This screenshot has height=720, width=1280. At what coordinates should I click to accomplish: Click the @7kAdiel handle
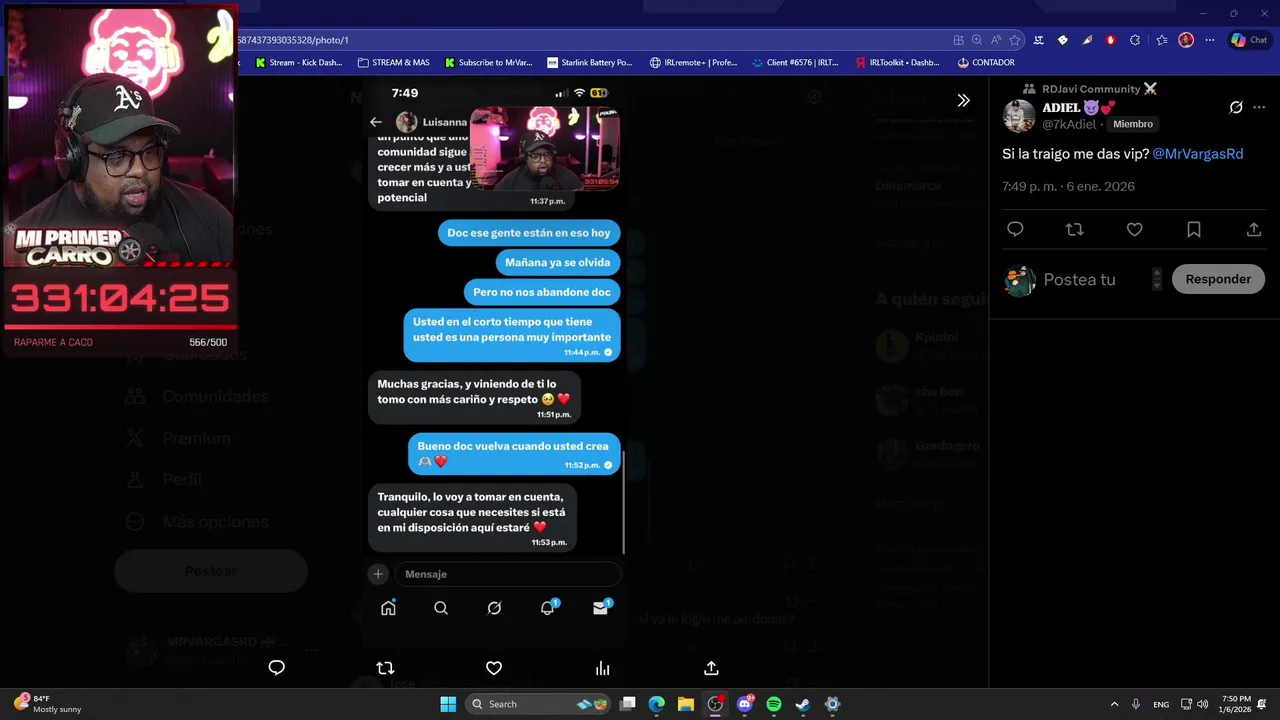tap(1069, 124)
